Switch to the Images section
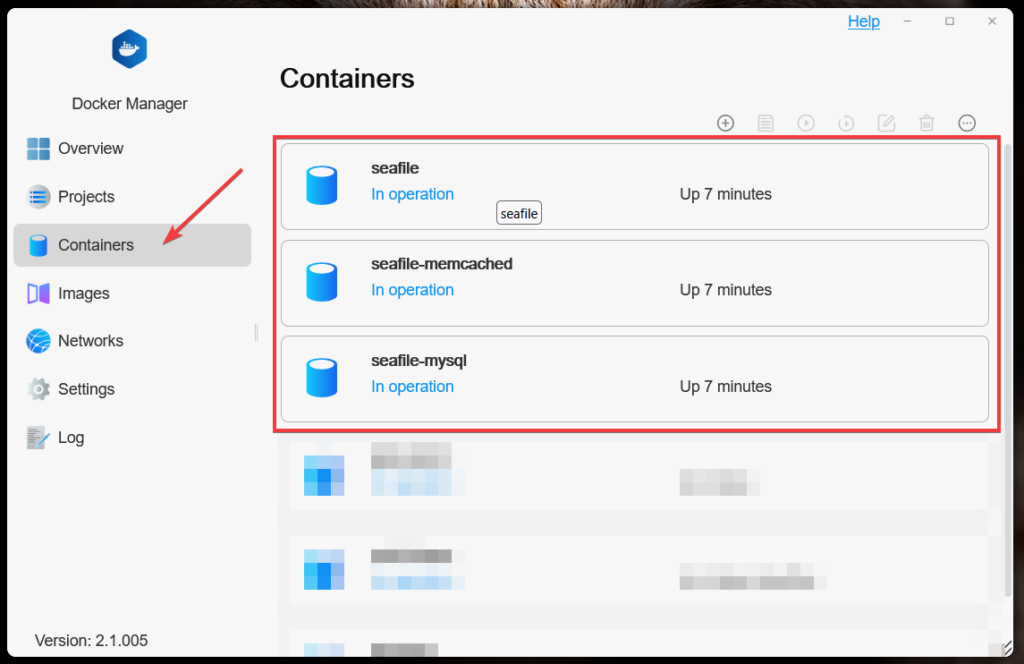The height and width of the screenshot is (664, 1024). [83, 293]
